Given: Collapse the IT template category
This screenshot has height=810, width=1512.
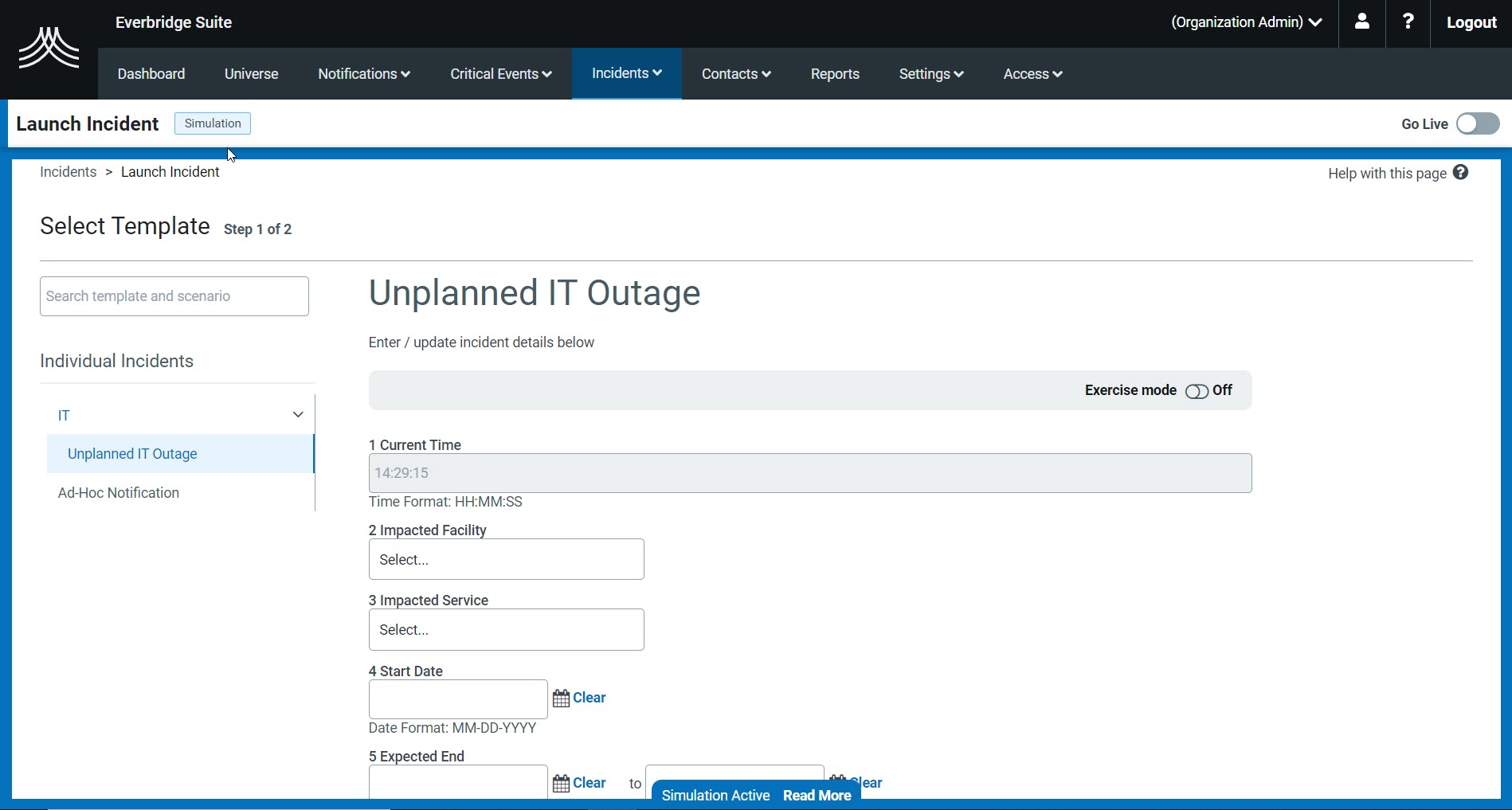Looking at the screenshot, I should pyautogui.click(x=297, y=415).
